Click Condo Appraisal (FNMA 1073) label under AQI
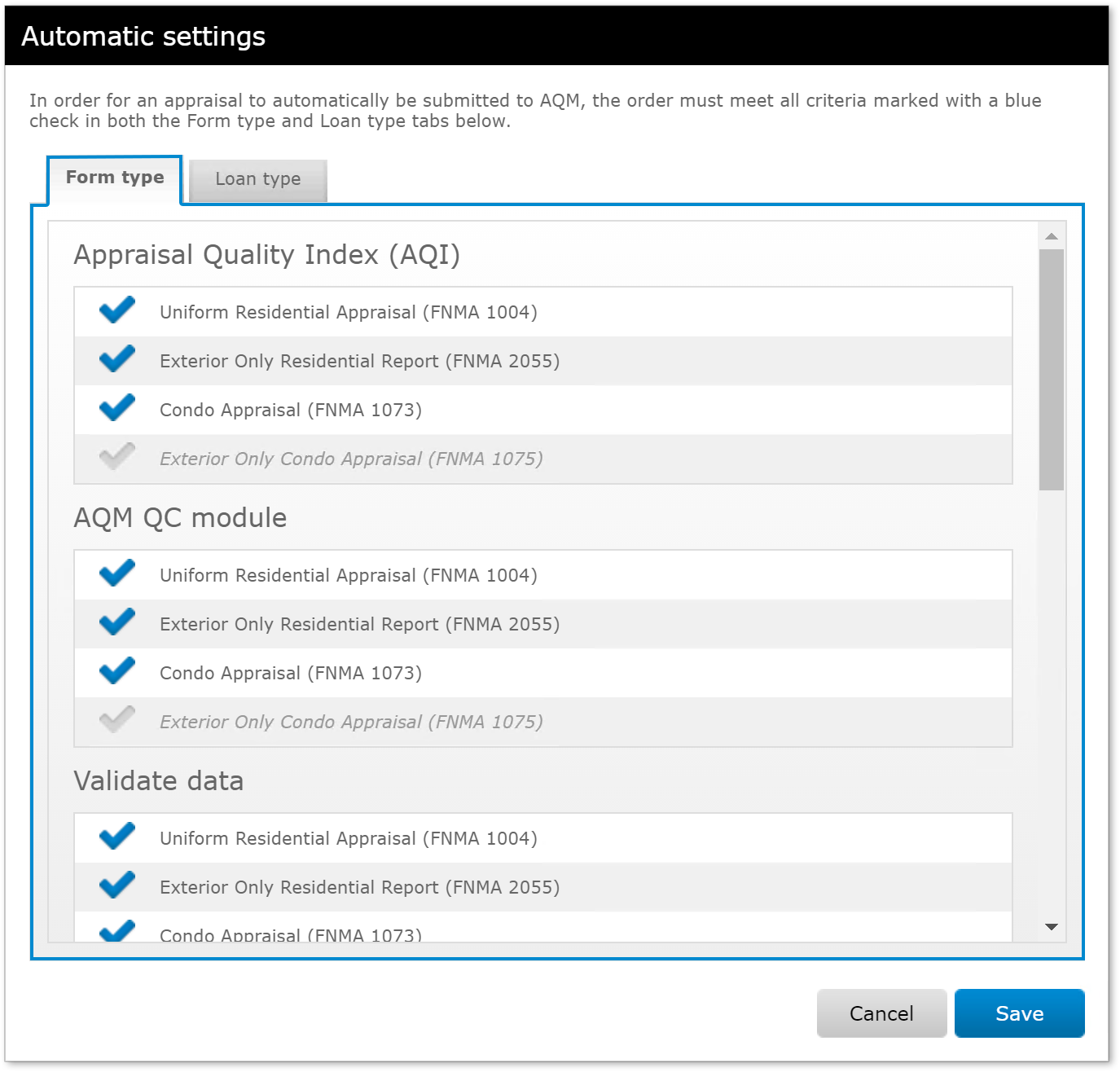The width and height of the screenshot is (1120, 1072). (x=291, y=410)
